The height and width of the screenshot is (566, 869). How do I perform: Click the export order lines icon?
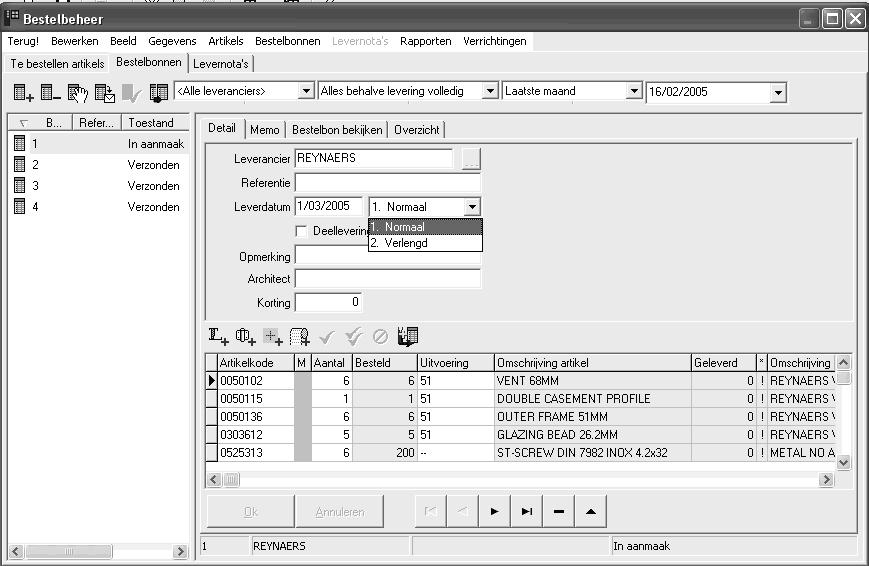pos(408,336)
